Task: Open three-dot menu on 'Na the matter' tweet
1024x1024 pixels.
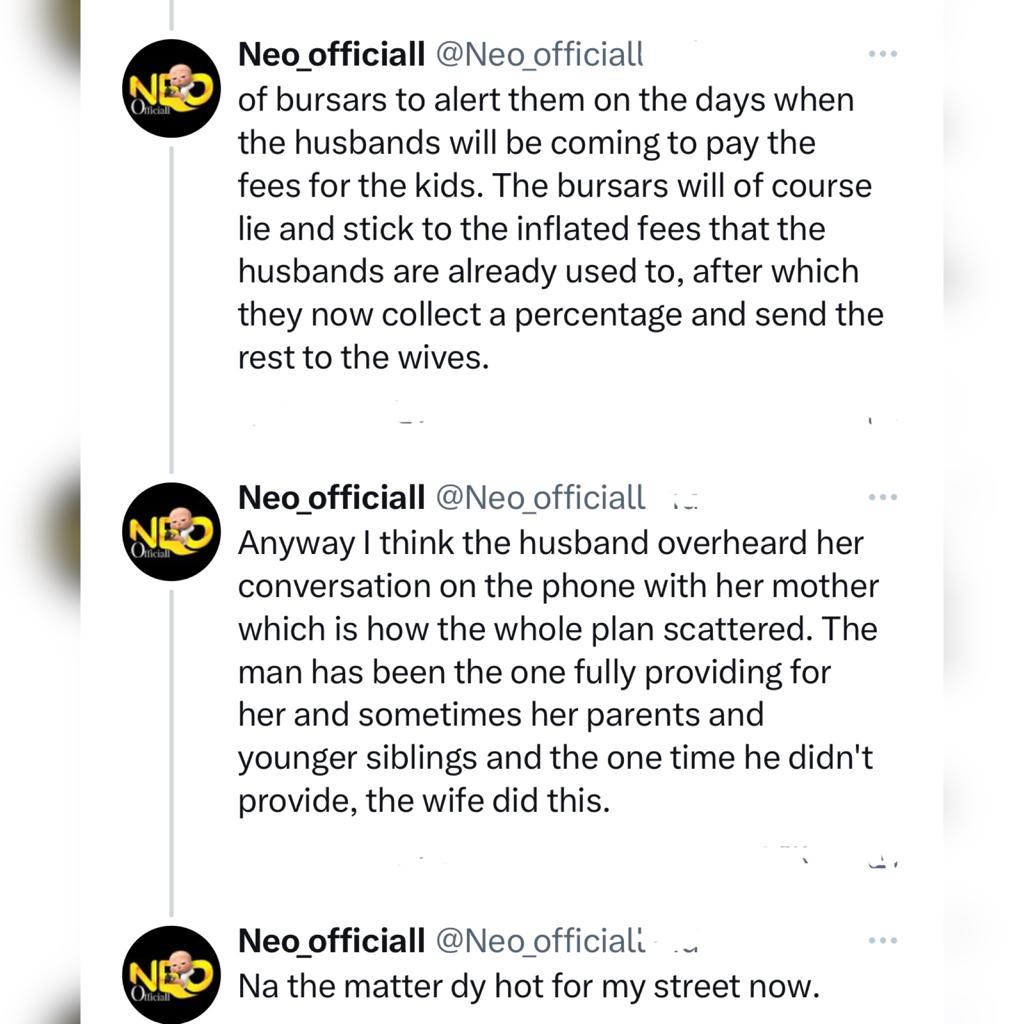Action: tap(882, 941)
